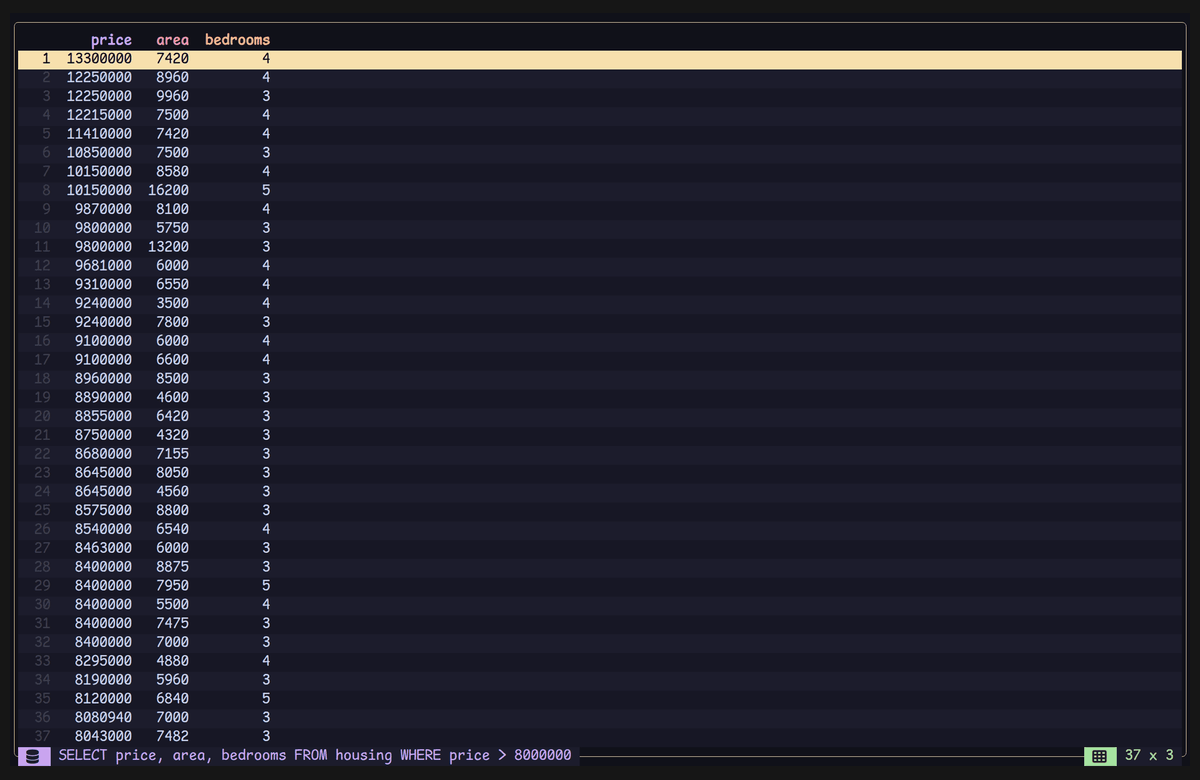Select area cell 7475

[x=173, y=623]
